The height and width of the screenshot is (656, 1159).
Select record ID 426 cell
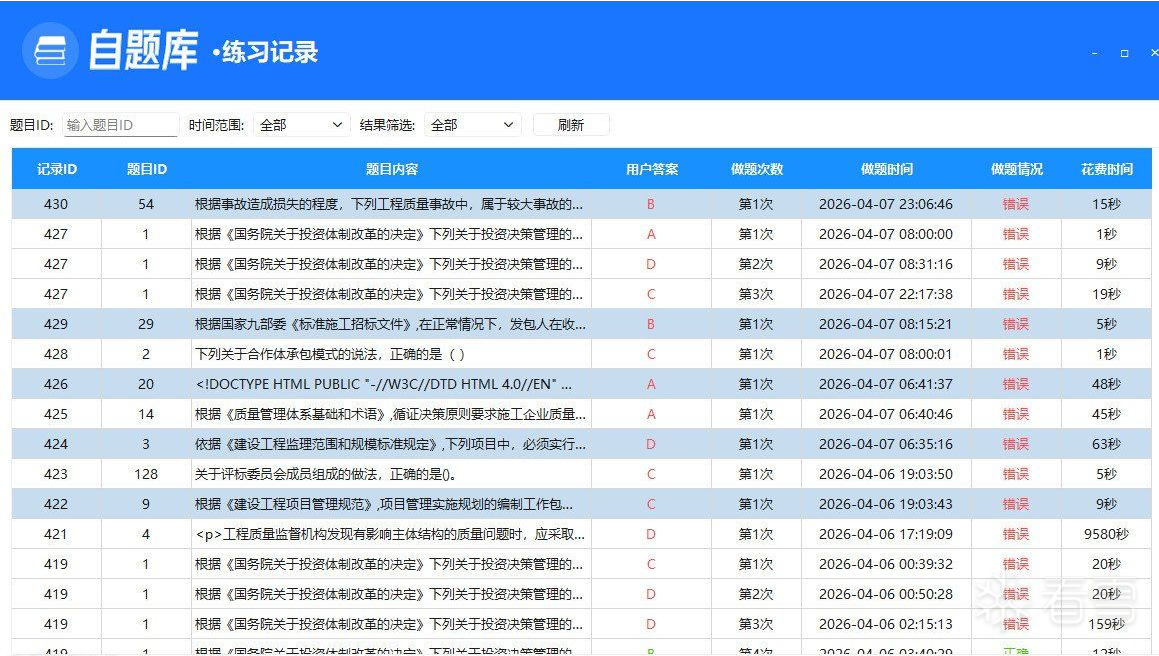click(x=56, y=384)
